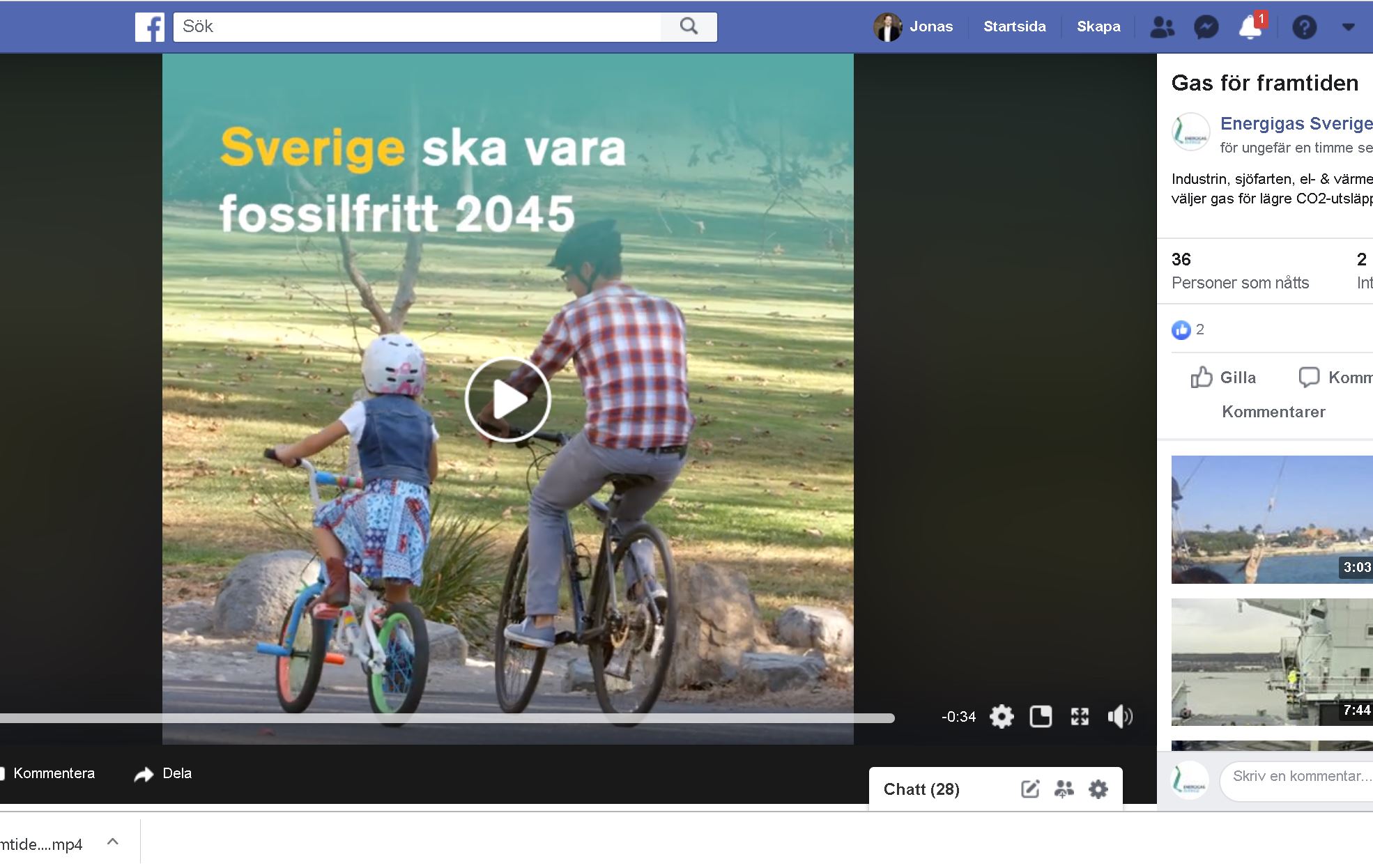Image resolution: width=1373 pixels, height=868 pixels.
Task: Create new group chat icon
Action: click(1064, 789)
